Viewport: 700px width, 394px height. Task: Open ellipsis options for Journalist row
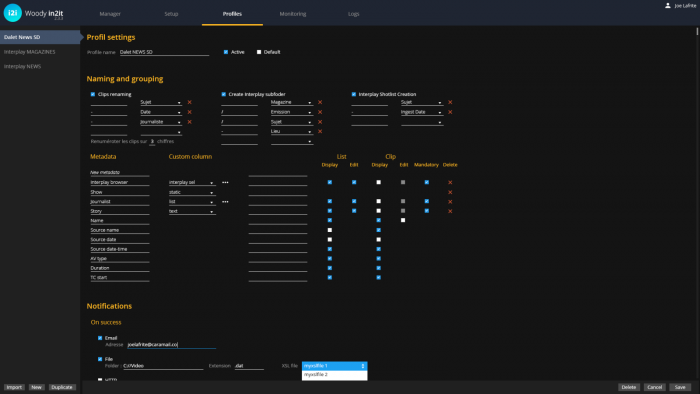[225, 202]
